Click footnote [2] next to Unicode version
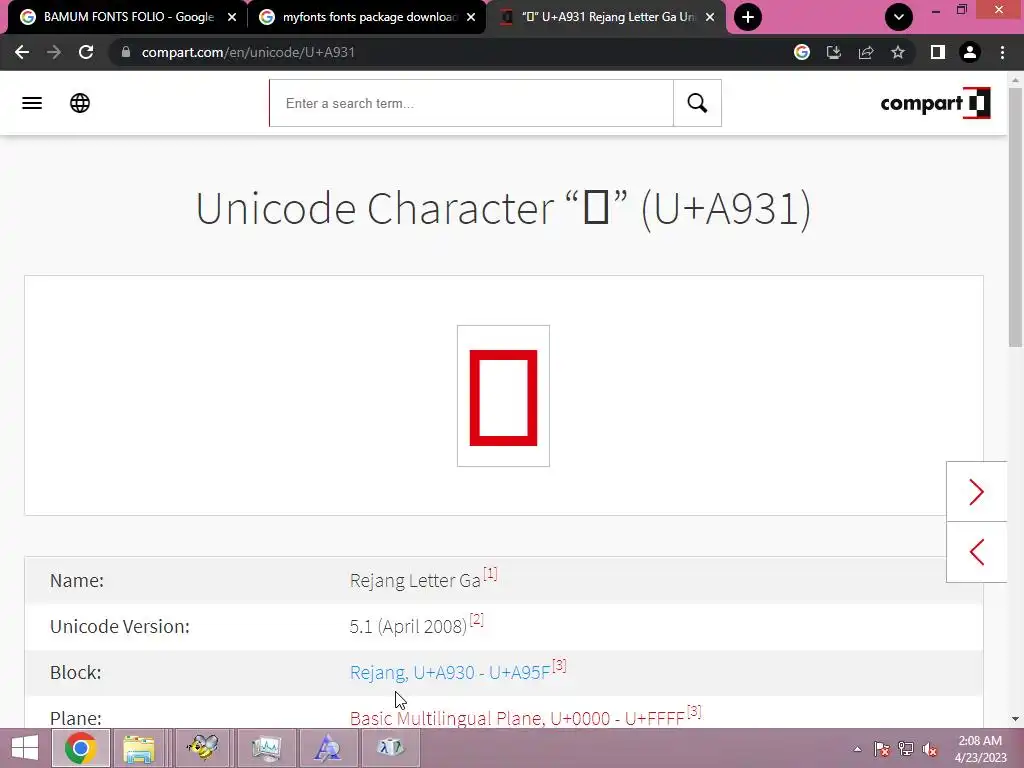Viewport: 1024px width, 768px height. pyautogui.click(x=477, y=619)
